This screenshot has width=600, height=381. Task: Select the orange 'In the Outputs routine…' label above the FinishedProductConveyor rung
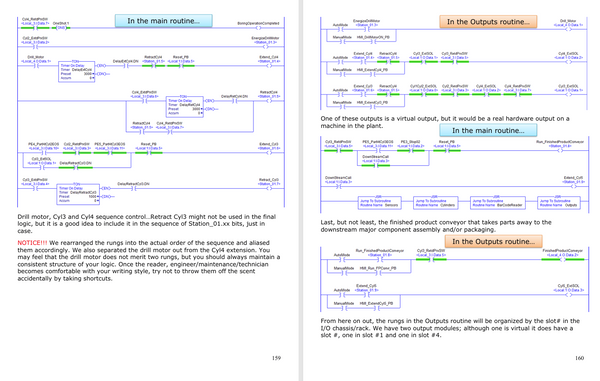(x=493, y=241)
